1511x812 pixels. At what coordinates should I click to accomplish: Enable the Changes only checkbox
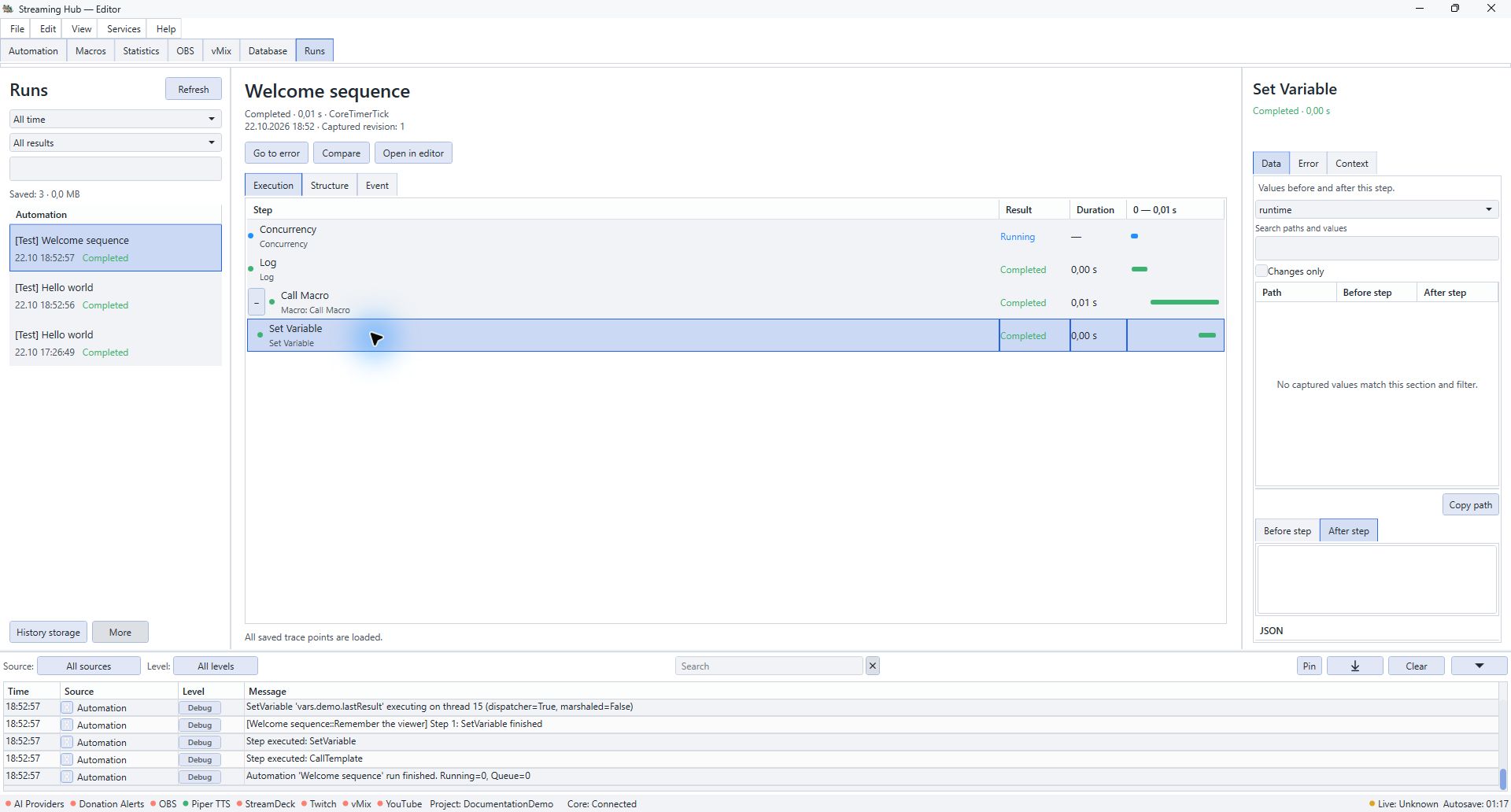coord(1262,271)
